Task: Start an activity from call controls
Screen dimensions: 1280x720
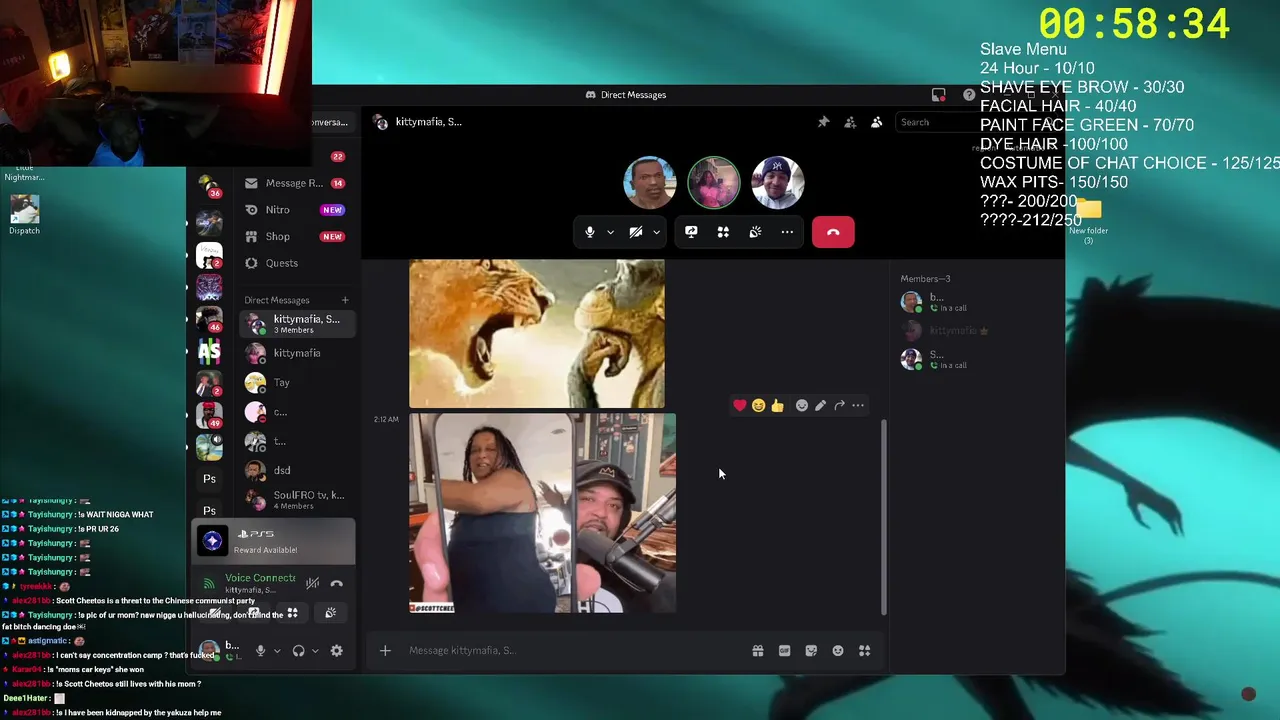Action: point(723,232)
